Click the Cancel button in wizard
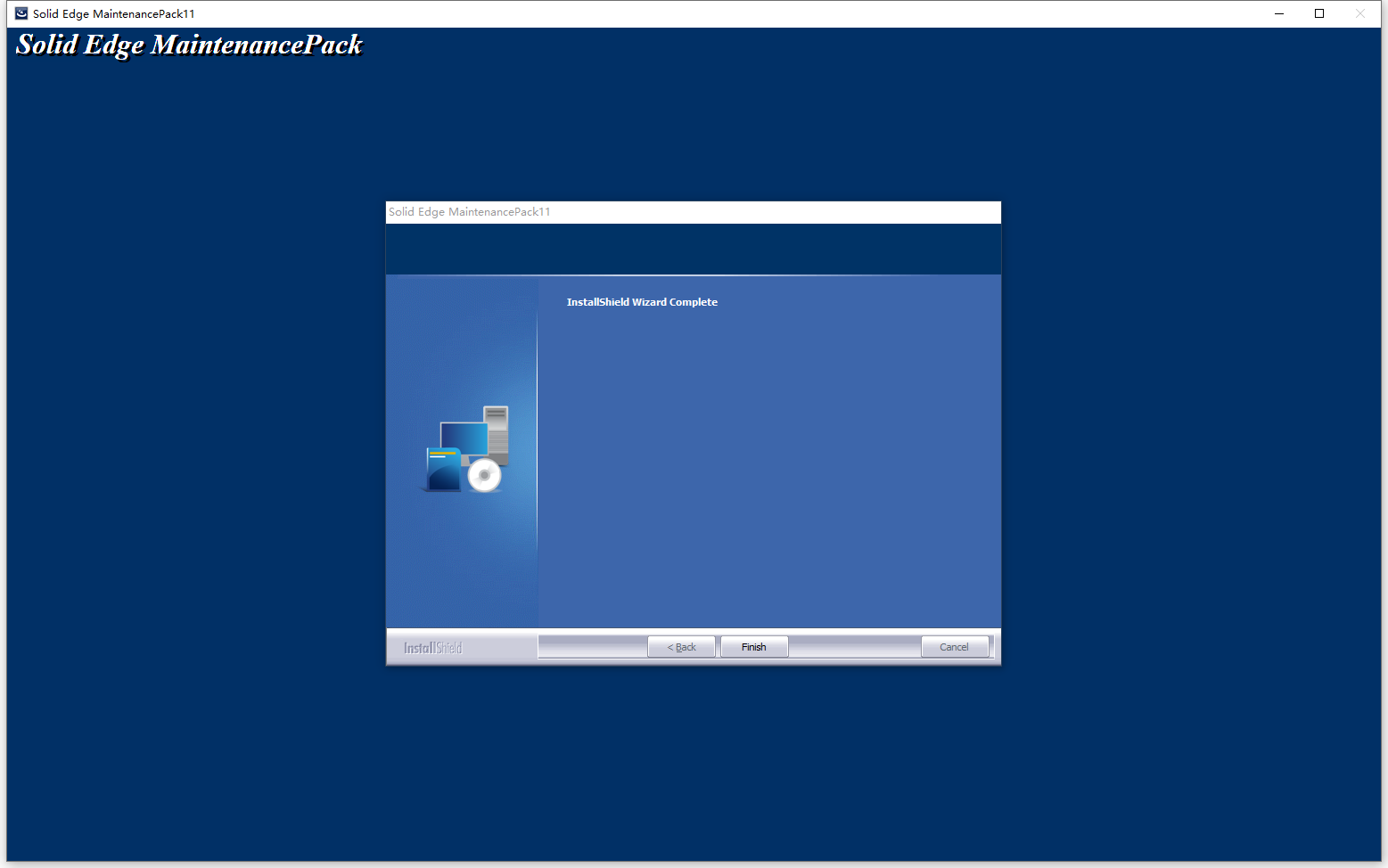The height and width of the screenshot is (868, 1388). [954, 647]
